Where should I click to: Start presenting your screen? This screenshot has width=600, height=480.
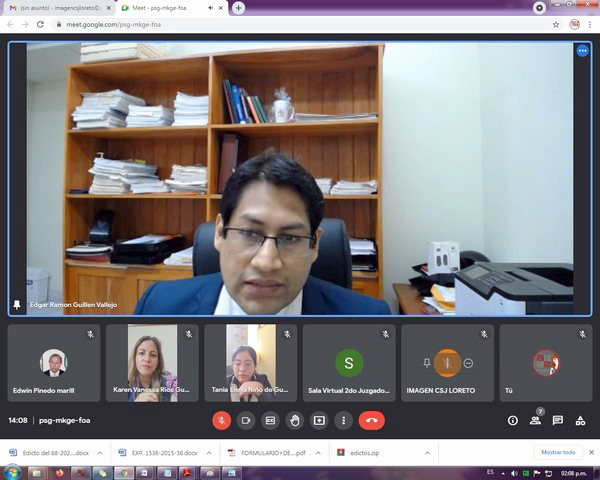tap(319, 420)
